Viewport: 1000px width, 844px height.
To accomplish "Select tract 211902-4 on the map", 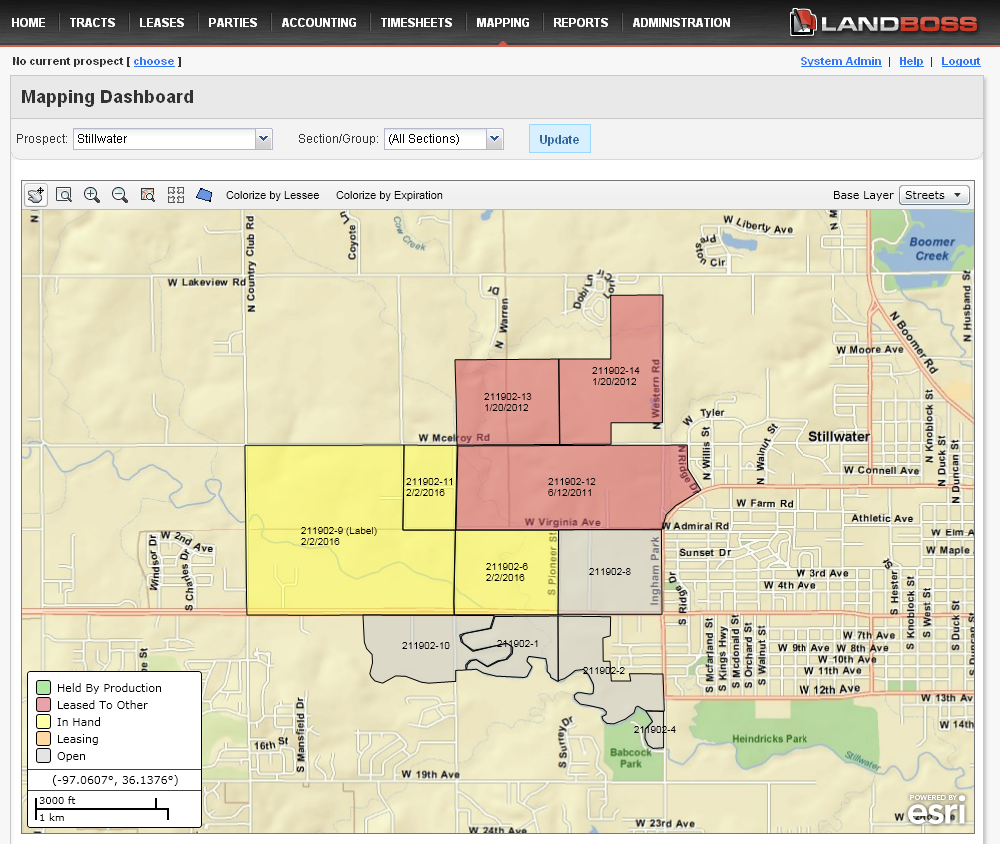I will pyautogui.click(x=655, y=730).
